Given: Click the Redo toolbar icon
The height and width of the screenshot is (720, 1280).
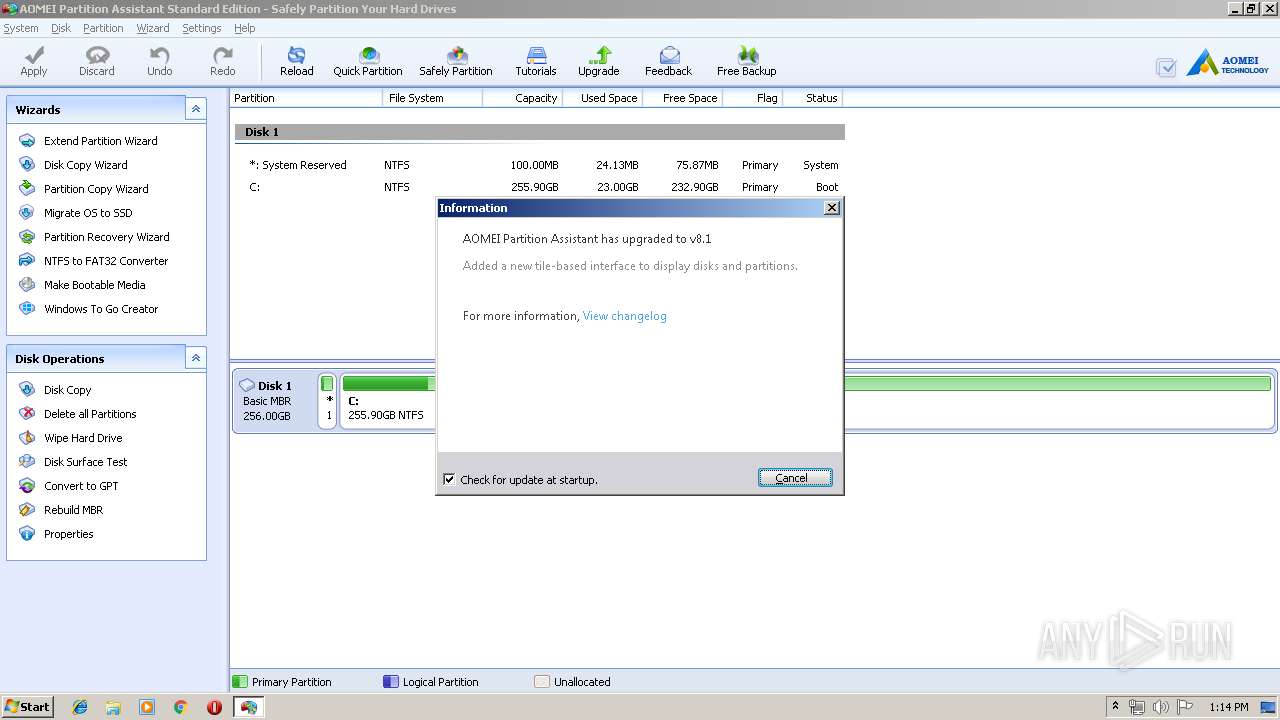Looking at the screenshot, I should tap(223, 61).
